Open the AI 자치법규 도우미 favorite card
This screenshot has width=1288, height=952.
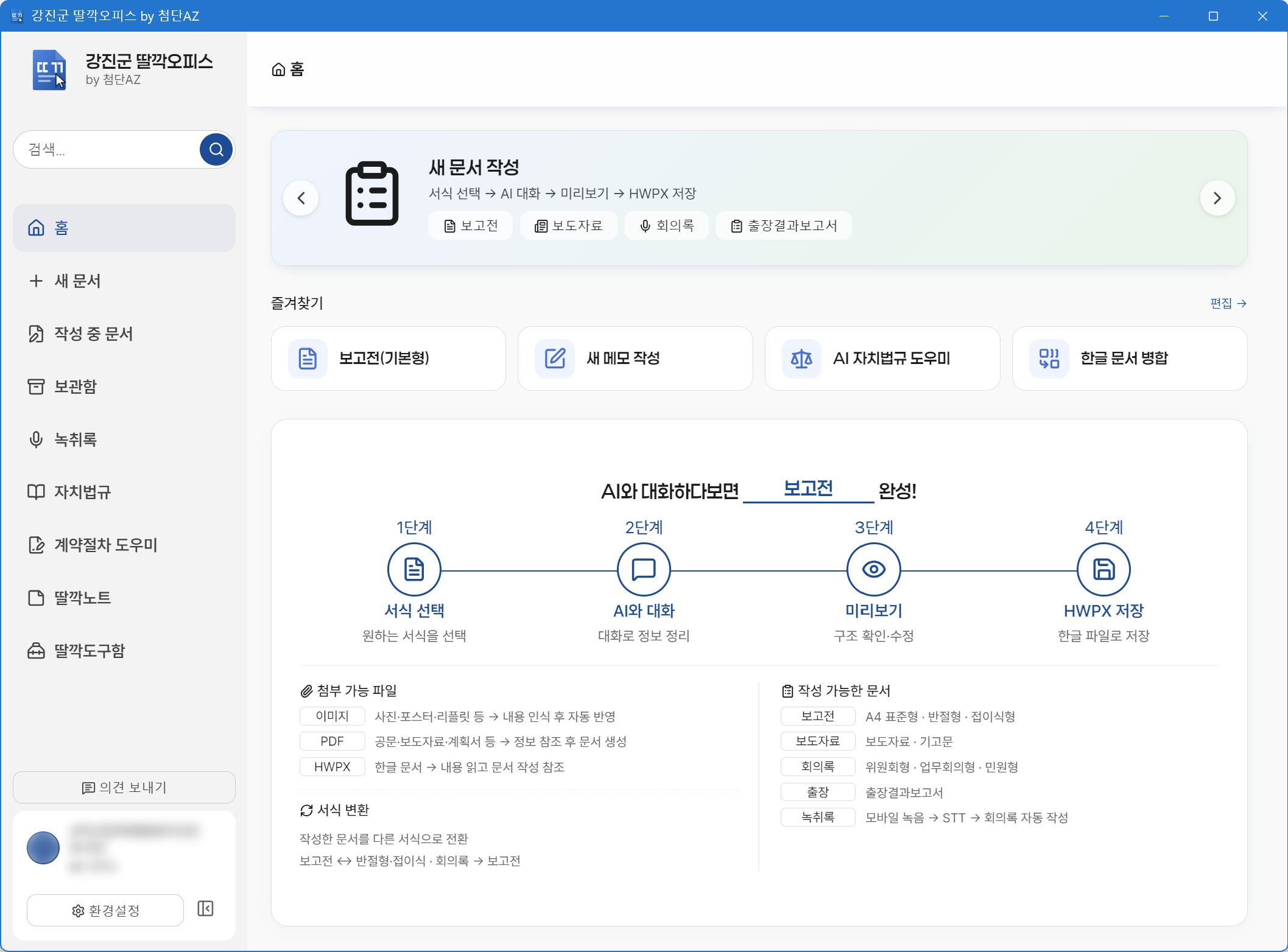[x=882, y=359]
